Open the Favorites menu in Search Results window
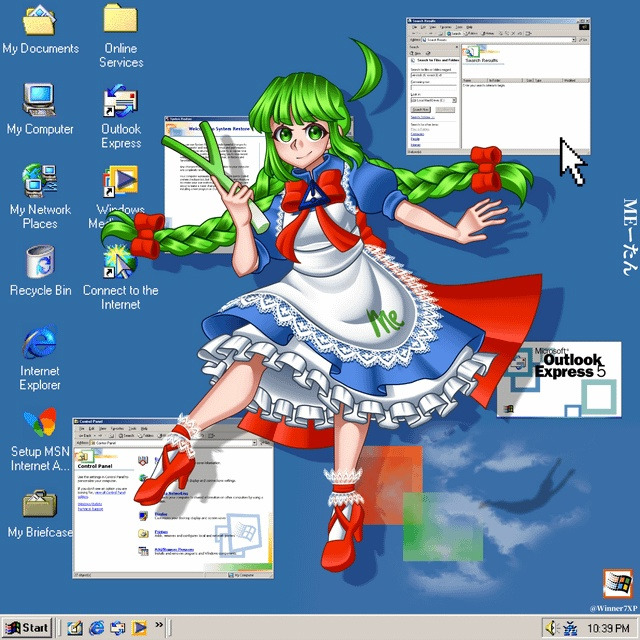 (x=445, y=27)
